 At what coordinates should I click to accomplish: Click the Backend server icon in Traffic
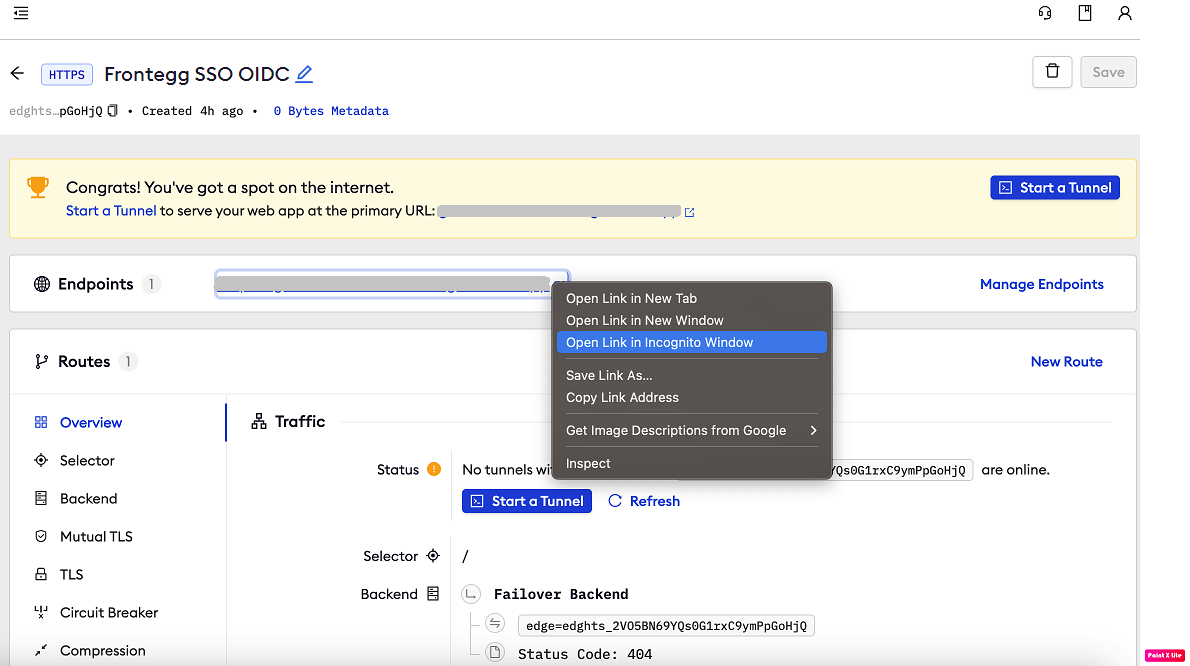click(x=433, y=594)
